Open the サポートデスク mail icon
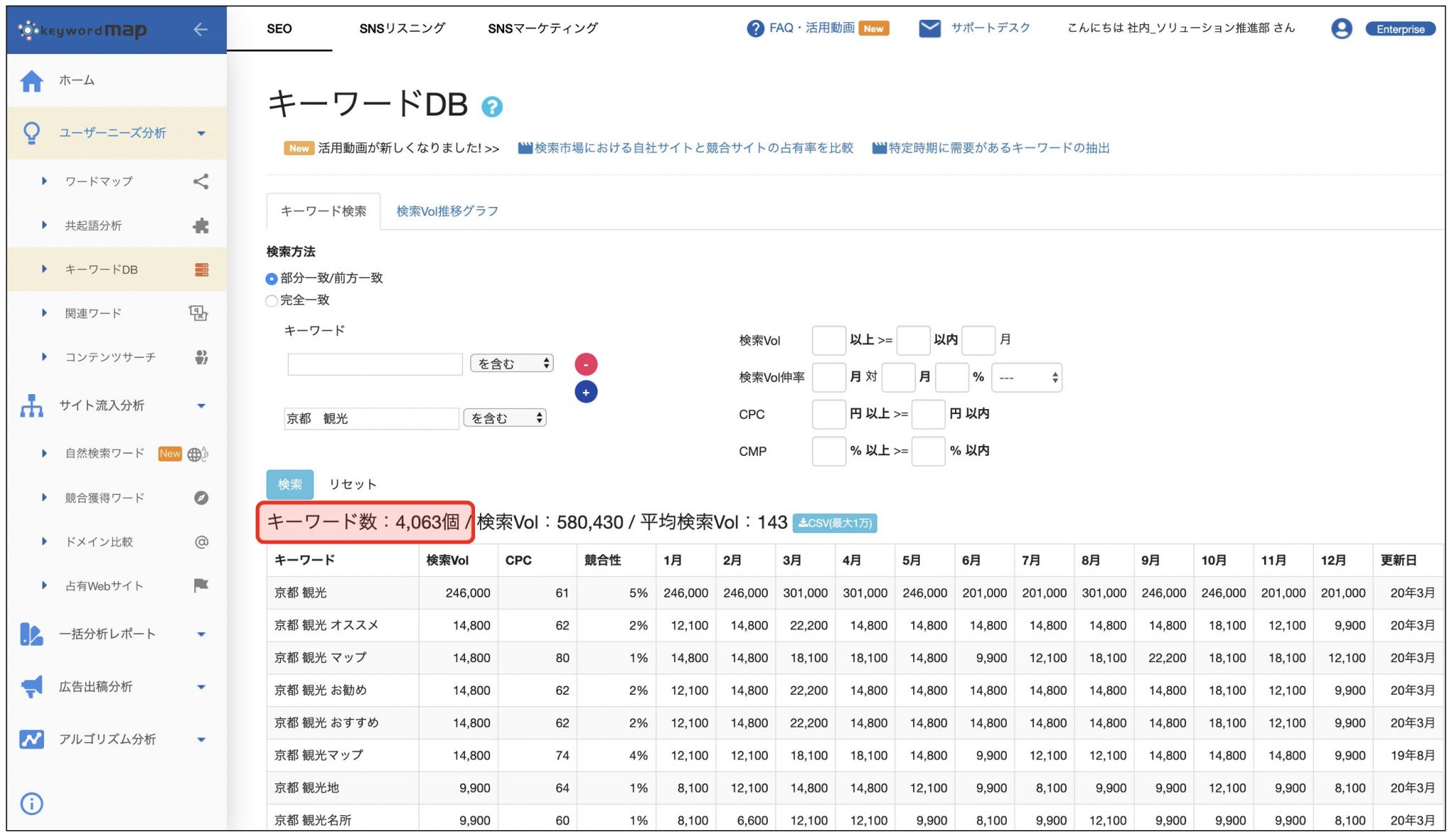 929,28
